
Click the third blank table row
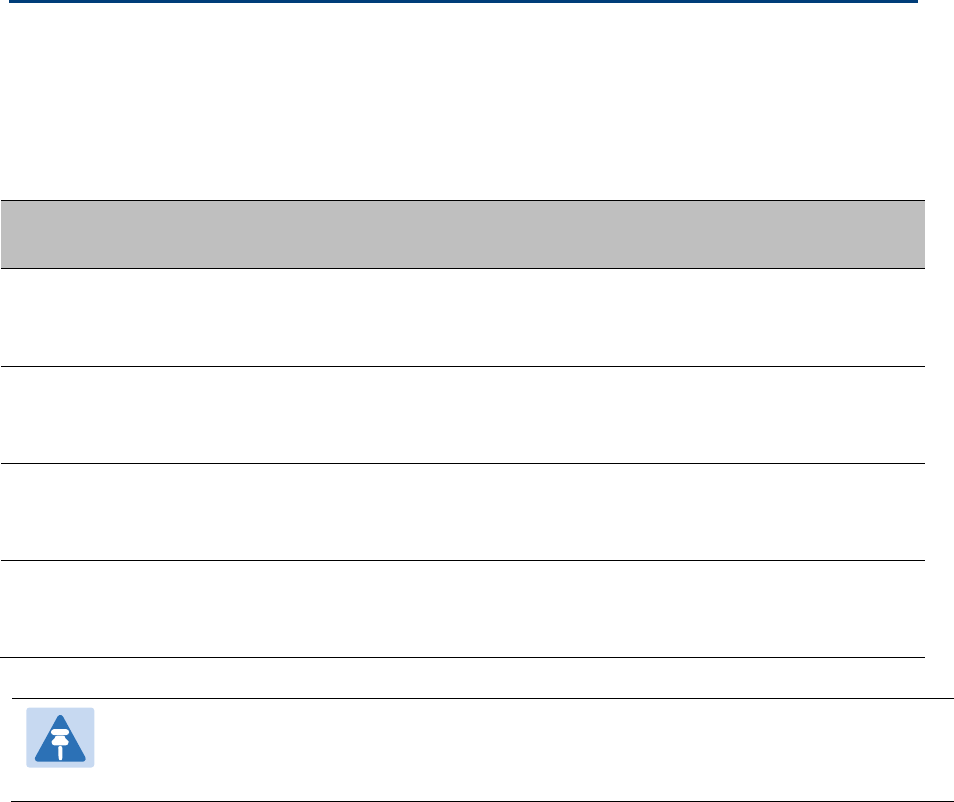click(x=462, y=512)
